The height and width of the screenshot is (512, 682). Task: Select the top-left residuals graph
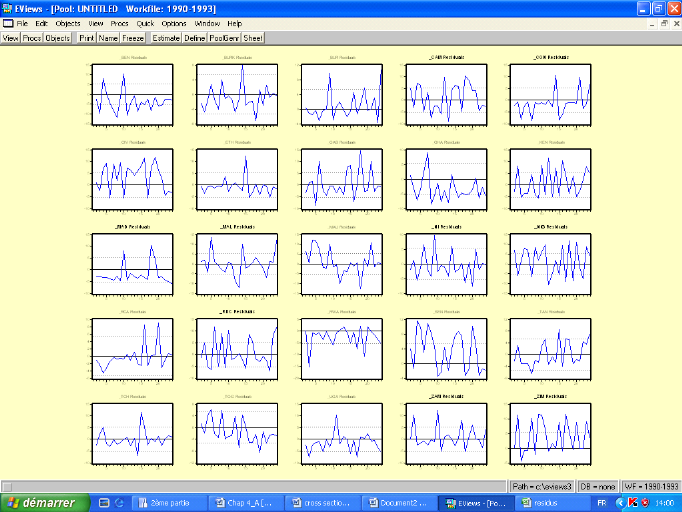pos(132,93)
